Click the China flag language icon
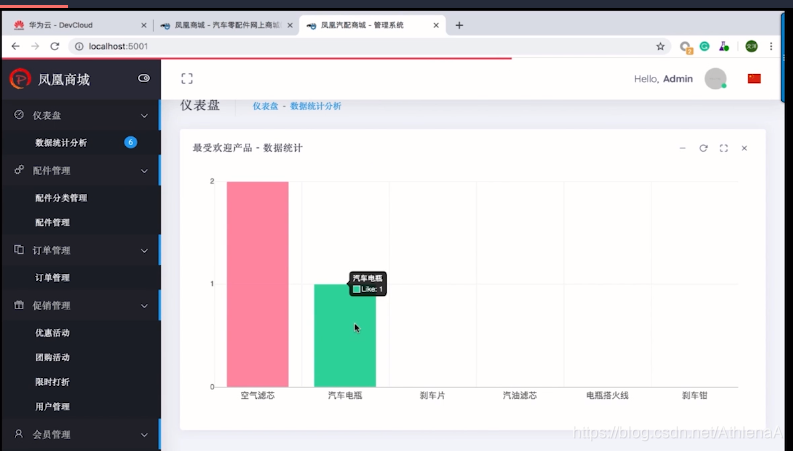This screenshot has width=793, height=451. (x=754, y=78)
